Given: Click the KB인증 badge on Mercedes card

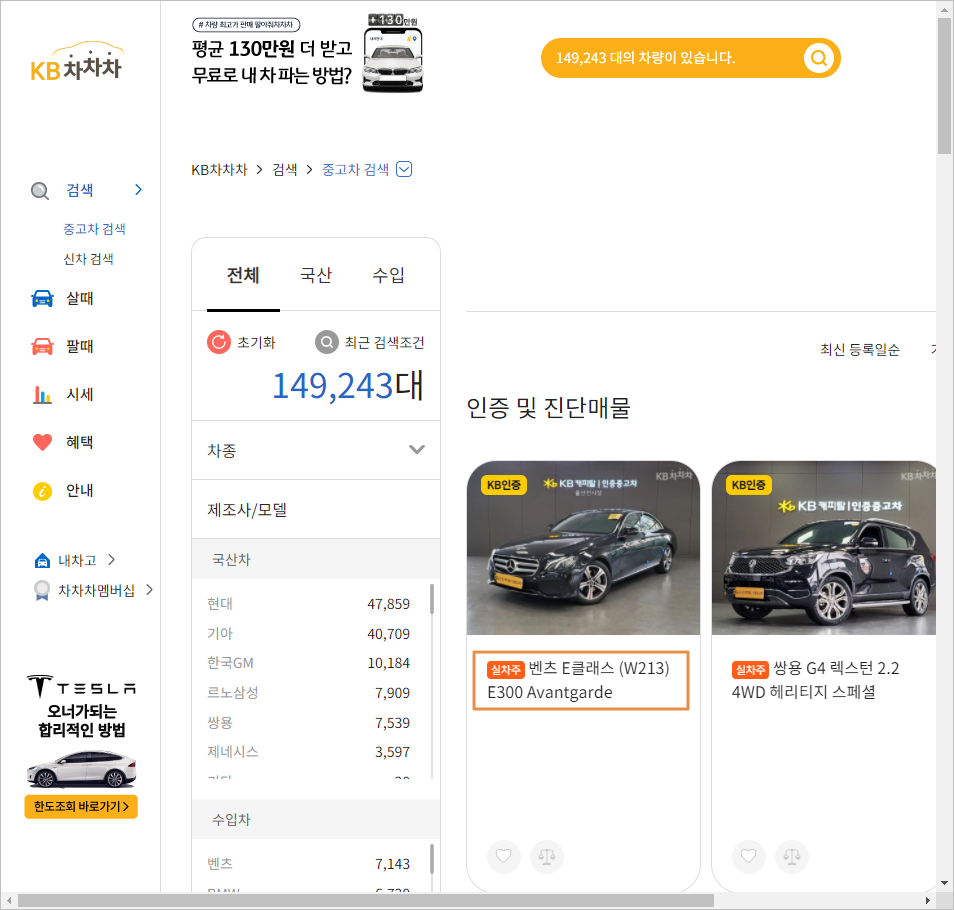Looking at the screenshot, I should 504,485.
